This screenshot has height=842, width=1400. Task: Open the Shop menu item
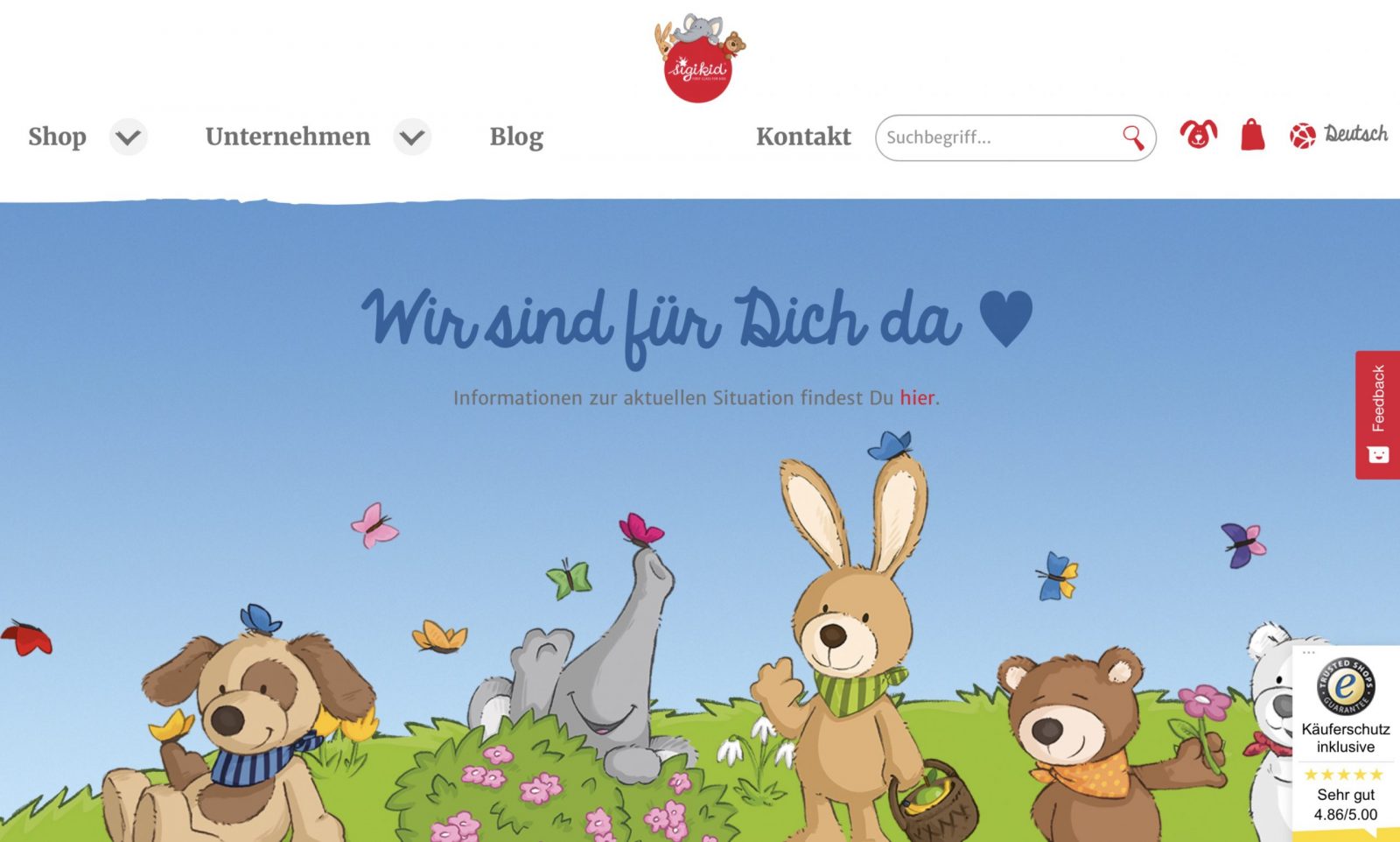(57, 137)
